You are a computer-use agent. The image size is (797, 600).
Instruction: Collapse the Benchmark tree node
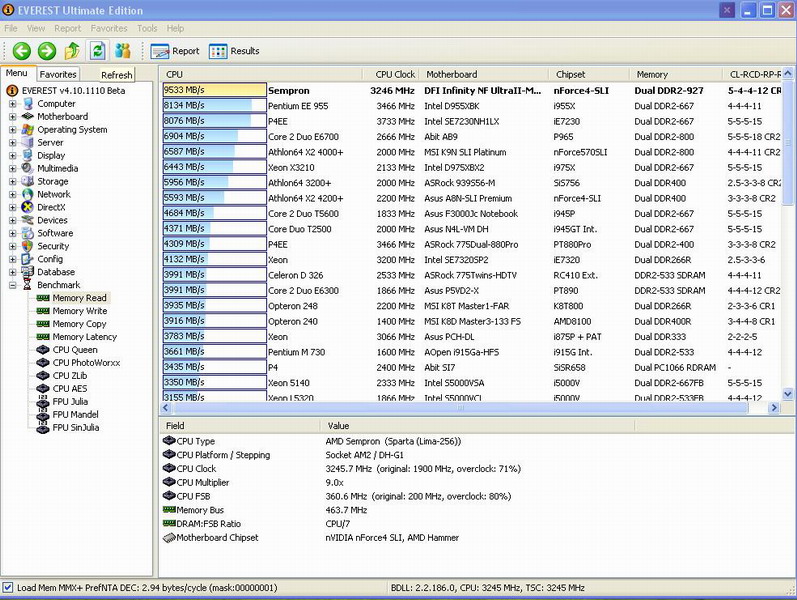[x=12, y=285]
